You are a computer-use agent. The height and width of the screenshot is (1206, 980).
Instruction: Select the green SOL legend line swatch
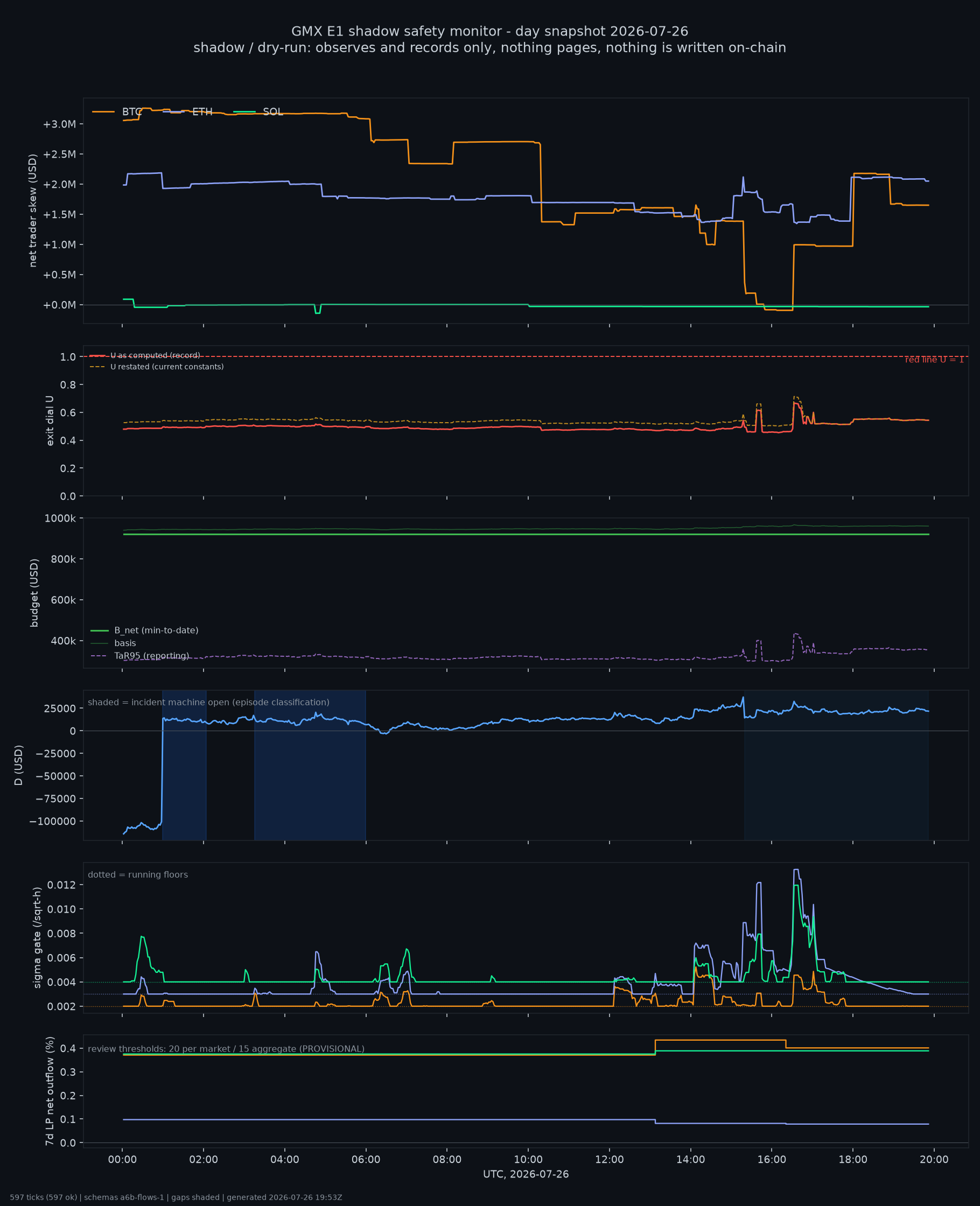[244, 112]
